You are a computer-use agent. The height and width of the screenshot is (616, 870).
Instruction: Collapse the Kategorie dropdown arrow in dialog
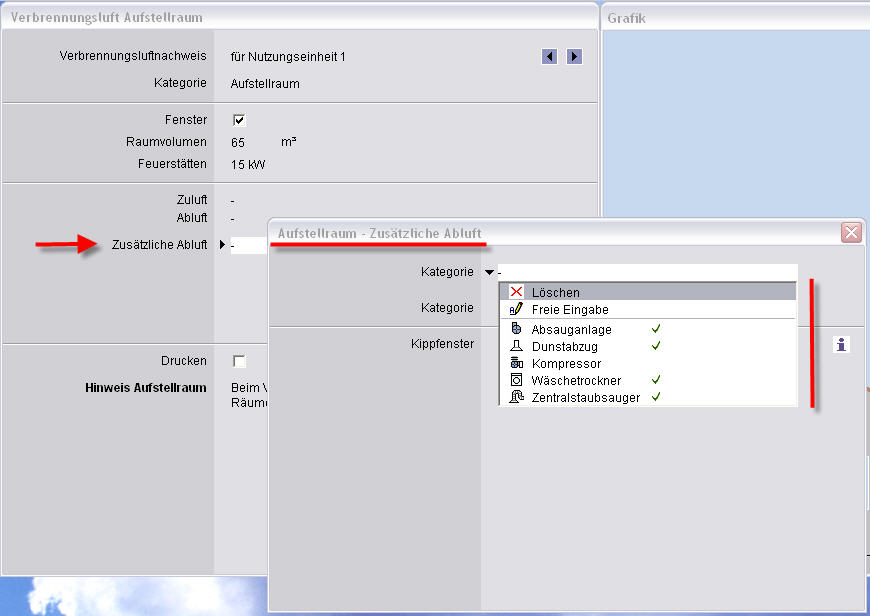coord(489,272)
